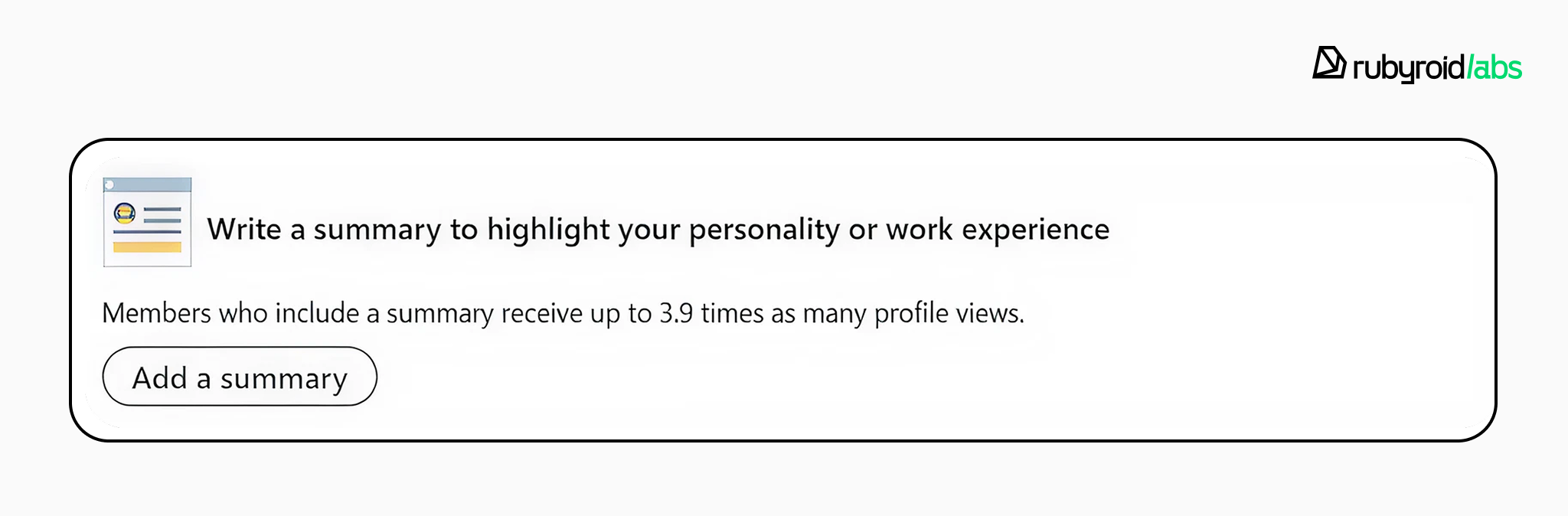Viewport: 1568px width, 516px height.
Task: Click the 'Write a summary' heading start
Action: (x=245, y=229)
